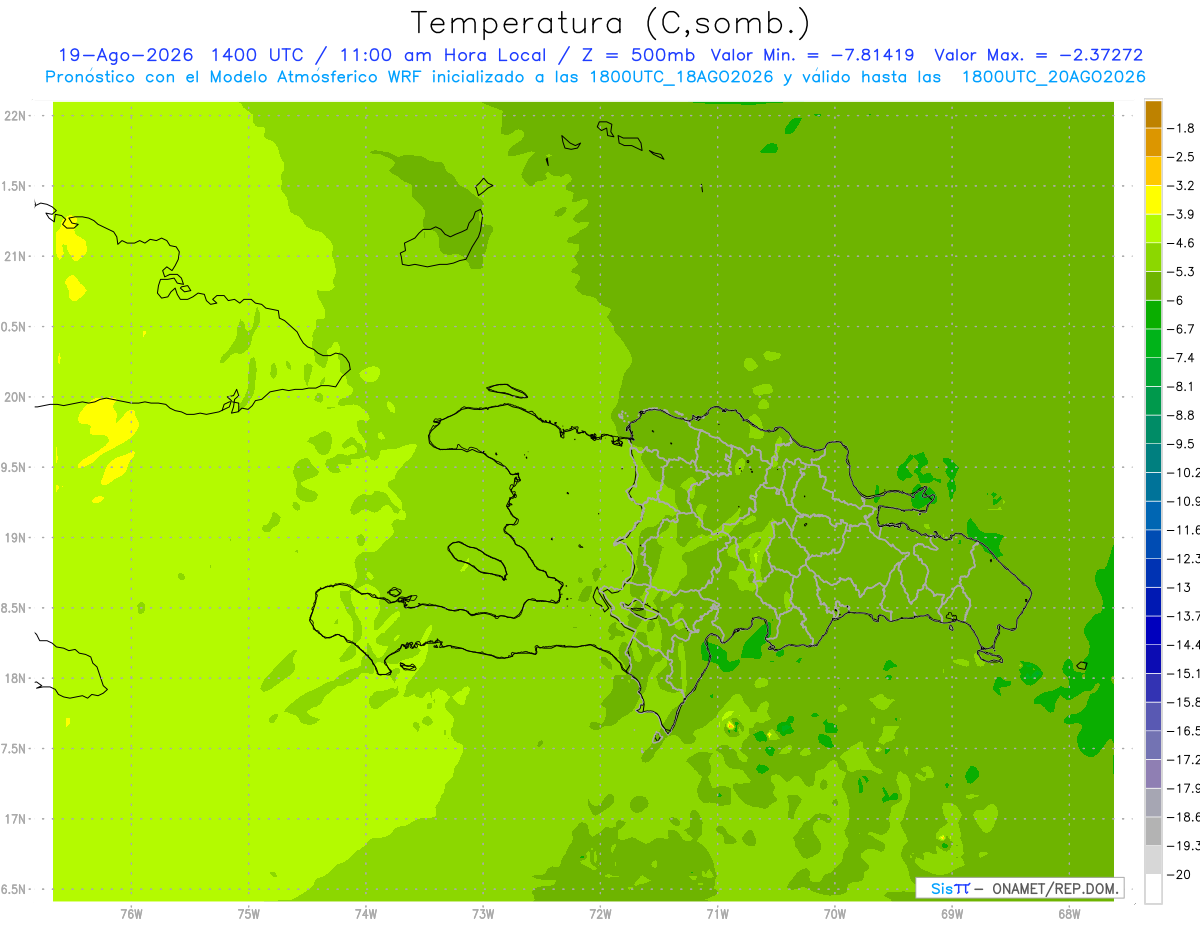The image size is (1200, 927).
Task: Click "Valor Min. = -7.81419" text
Action: [x=812, y=55]
